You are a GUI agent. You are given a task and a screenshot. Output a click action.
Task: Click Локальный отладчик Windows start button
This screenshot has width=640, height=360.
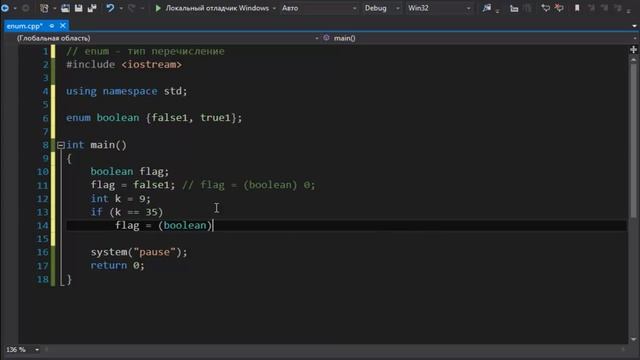[x=212, y=8]
